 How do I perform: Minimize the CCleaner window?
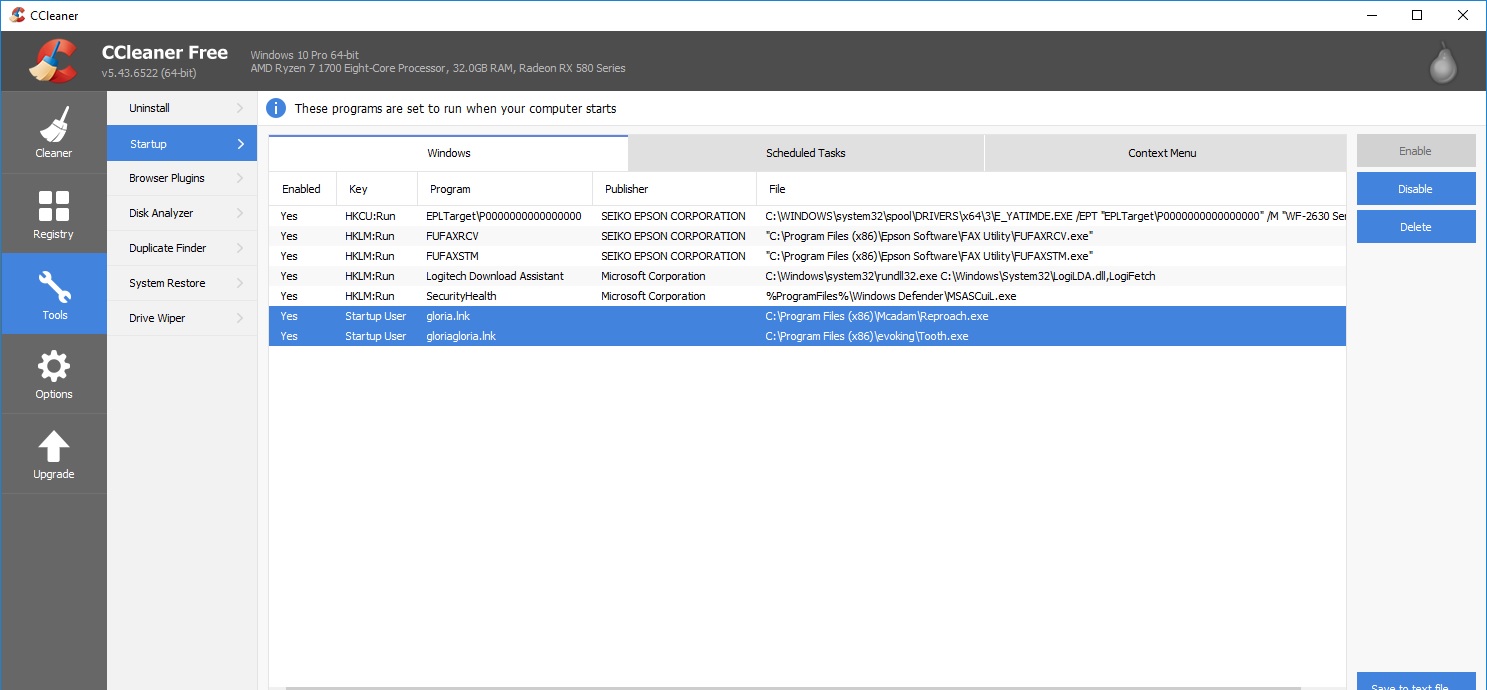[x=1371, y=15]
